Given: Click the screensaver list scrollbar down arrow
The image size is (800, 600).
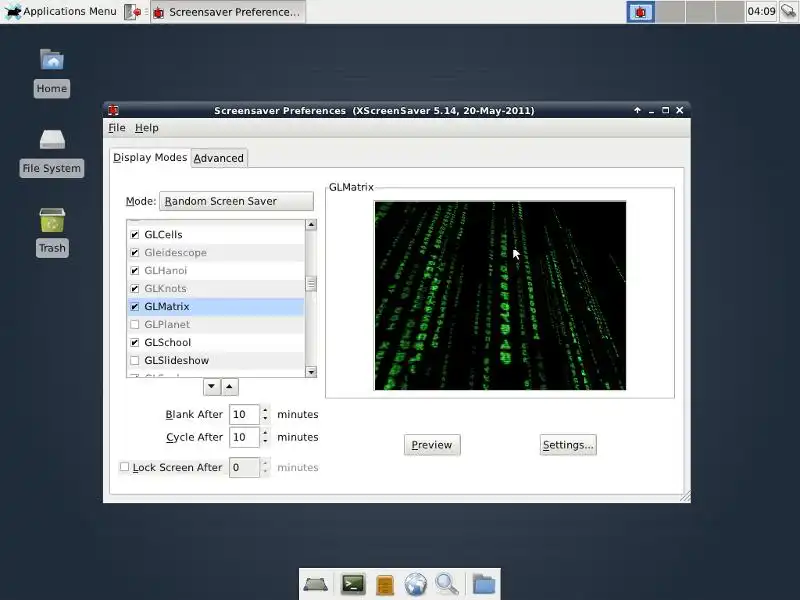Looking at the screenshot, I should point(311,371).
